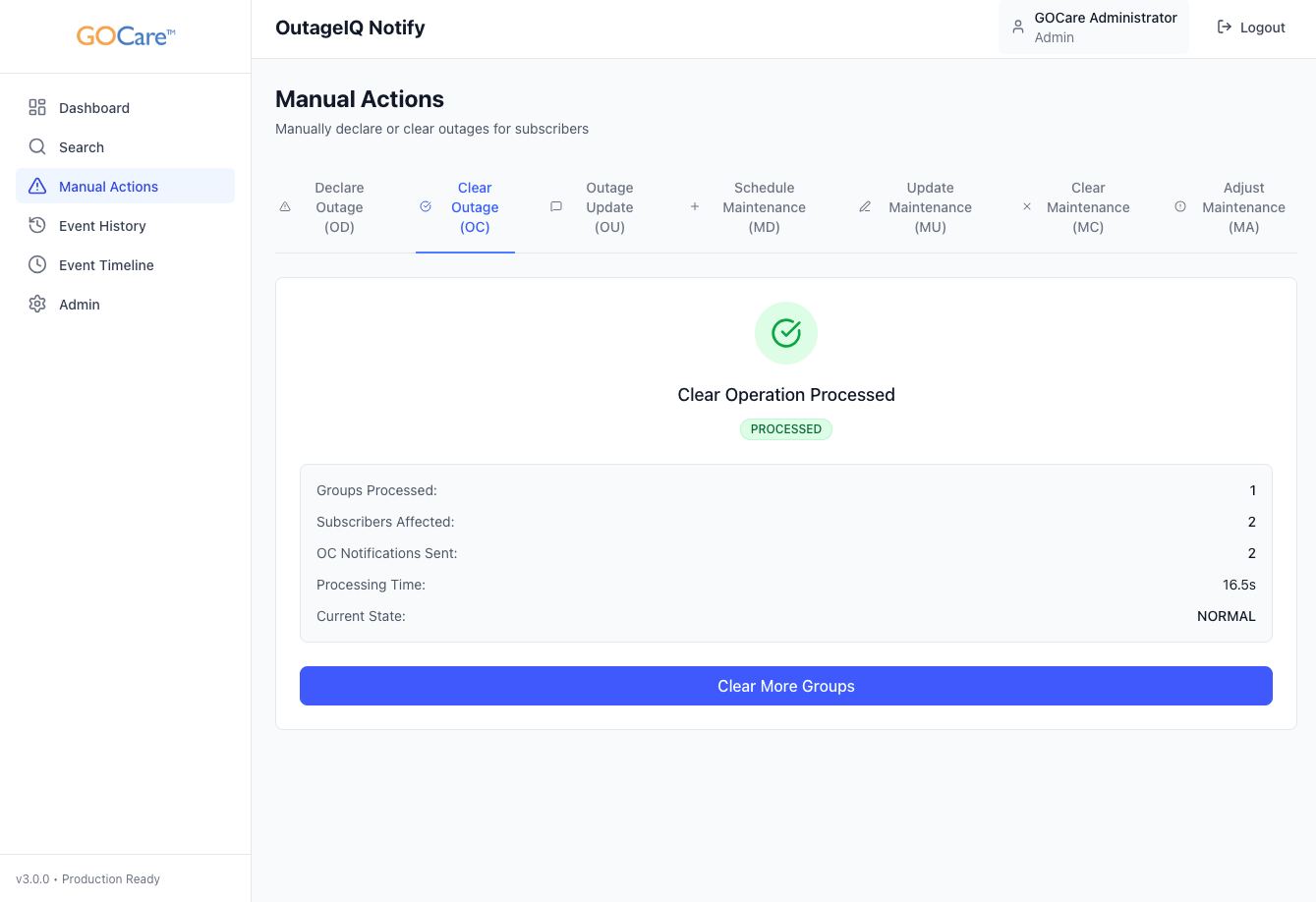Click the Logout arrow icon
The image size is (1316, 902).
[x=1225, y=28]
